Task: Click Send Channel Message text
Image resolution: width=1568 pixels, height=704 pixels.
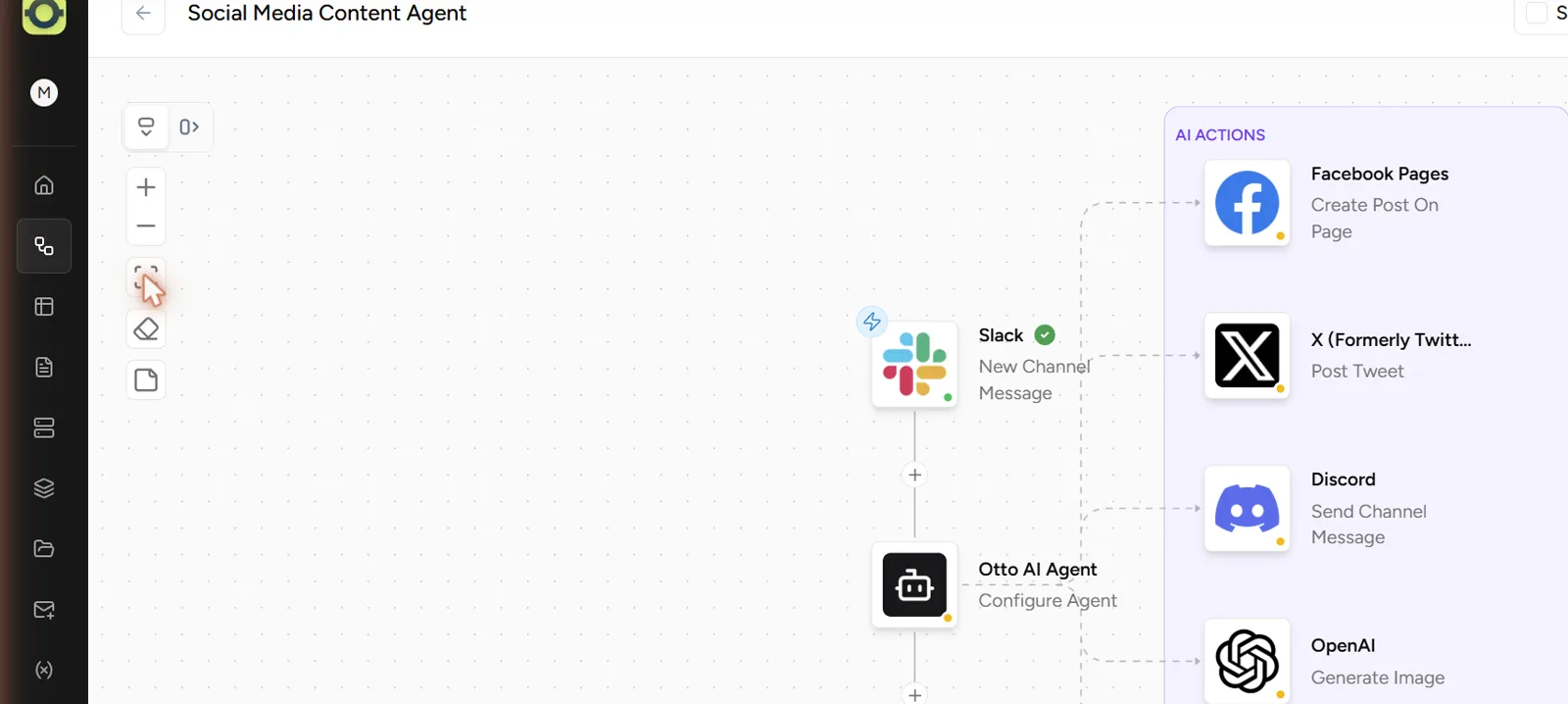Action: (1368, 525)
